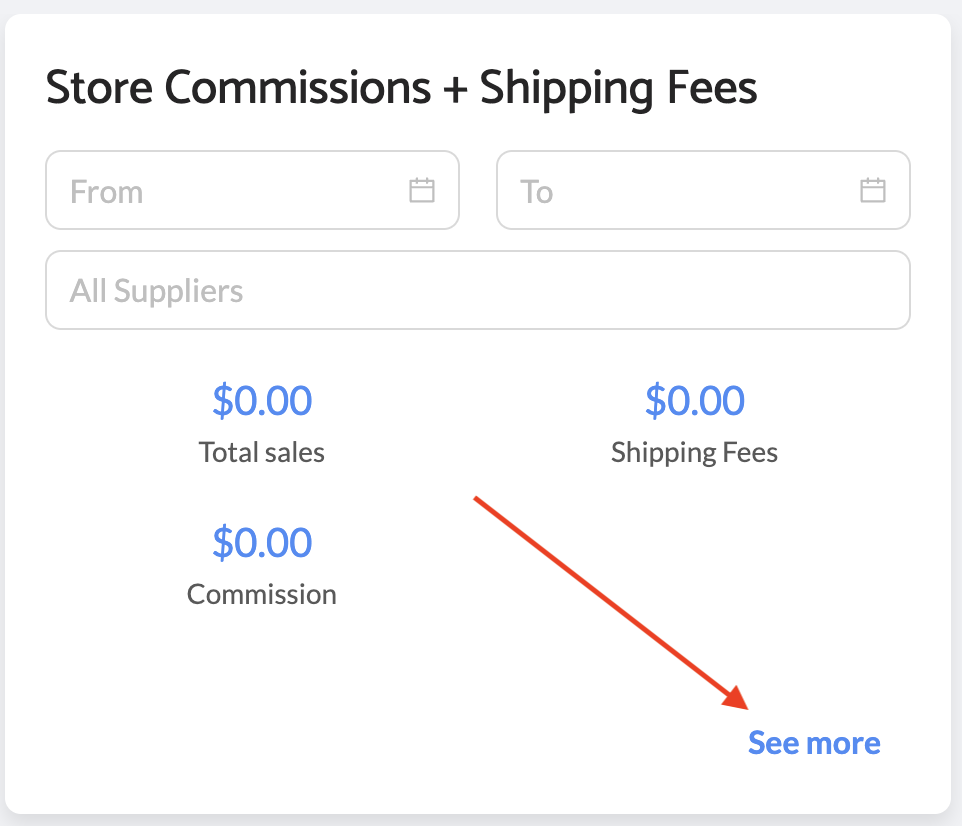The image size is (962, 826).
Task: Expand the All Suppliers dropdown
Action: 478,290
